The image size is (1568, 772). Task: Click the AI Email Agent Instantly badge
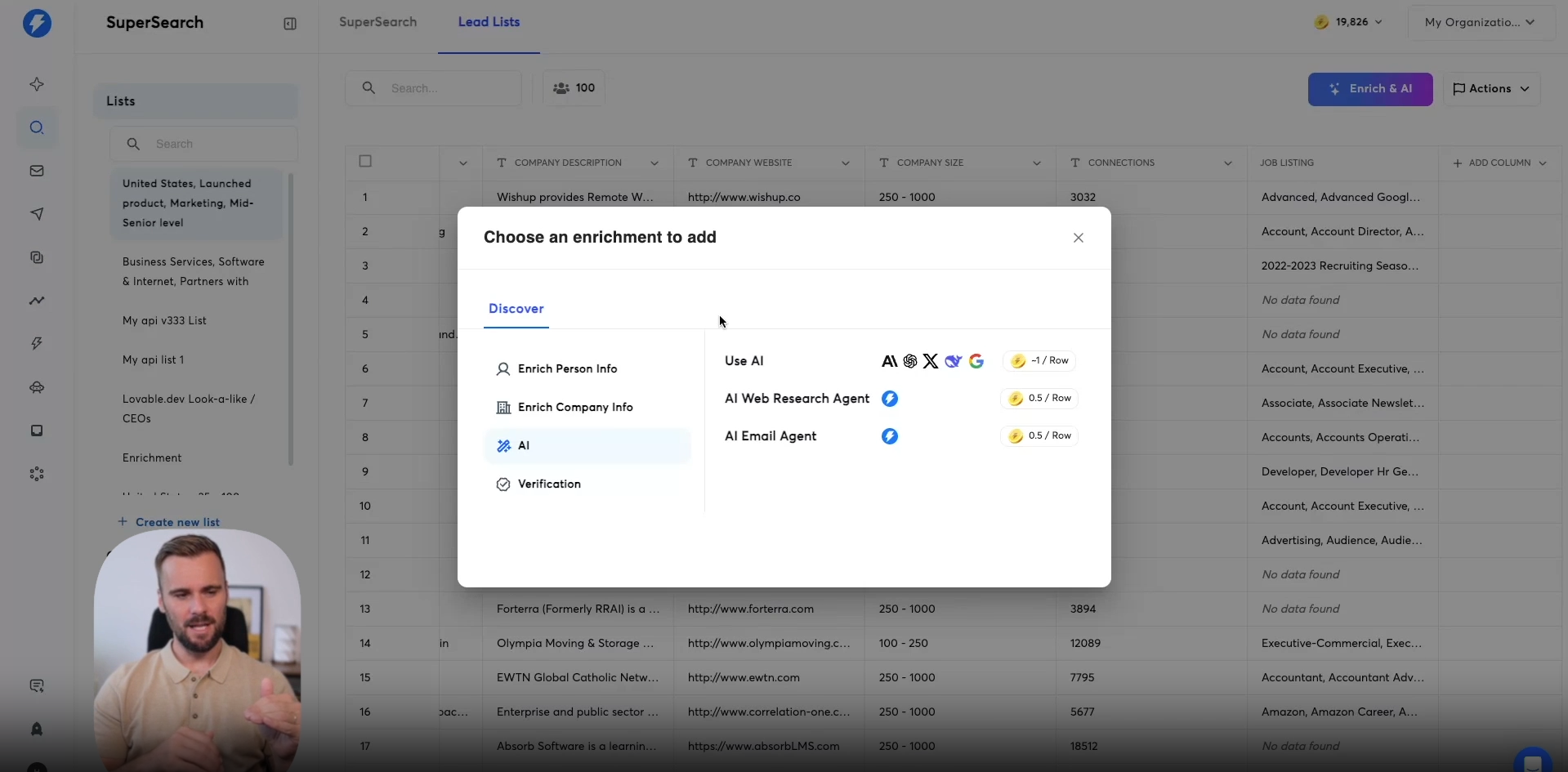point(890,436)
